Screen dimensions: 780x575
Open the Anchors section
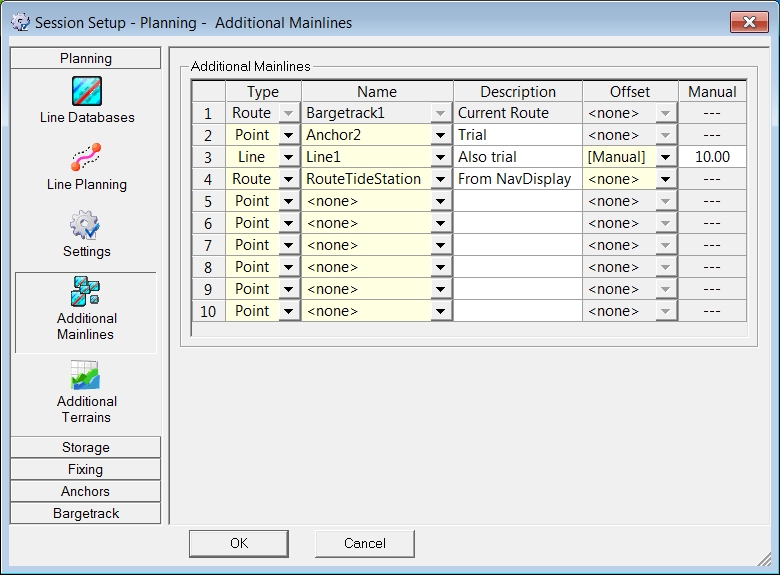pyautogui.click(x=85, y=491)
